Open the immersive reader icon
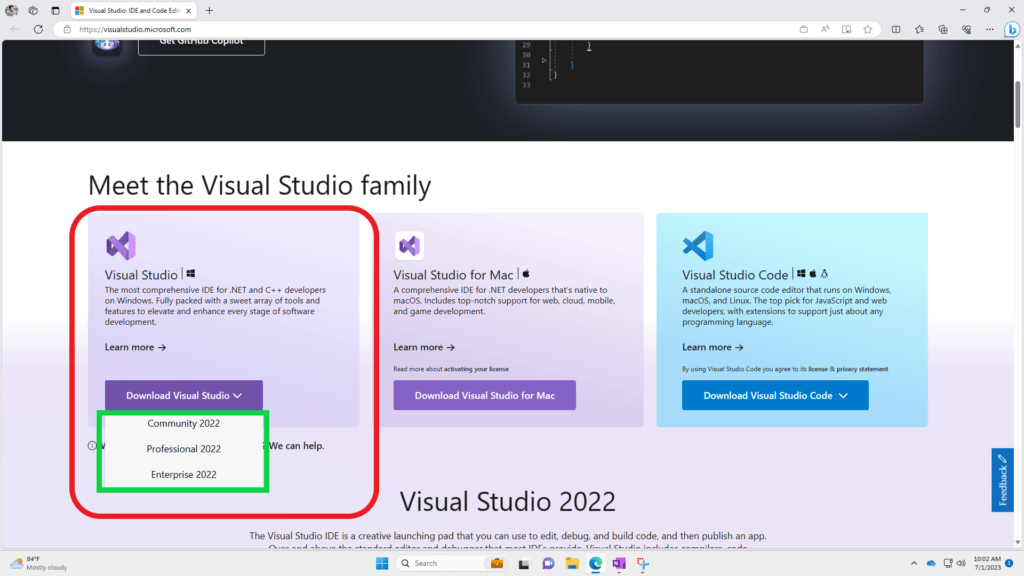The width and height of the screenshot is (1024, 576). [846, 29]
